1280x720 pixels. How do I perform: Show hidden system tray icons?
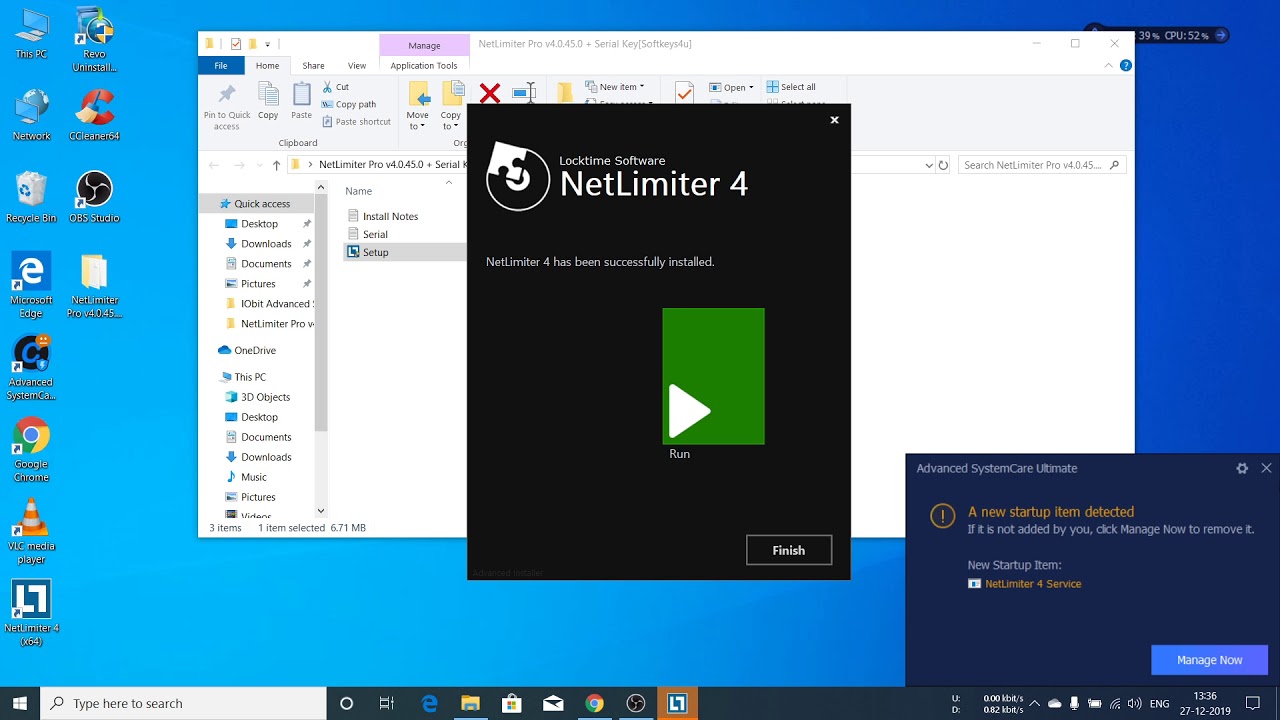click(1034, 704)
